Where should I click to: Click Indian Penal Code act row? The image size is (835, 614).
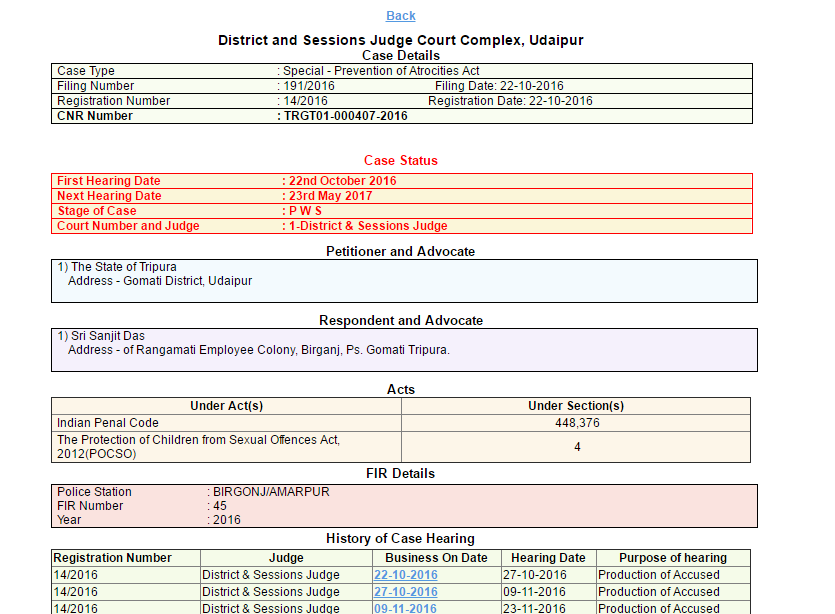[x=226, y=423]
